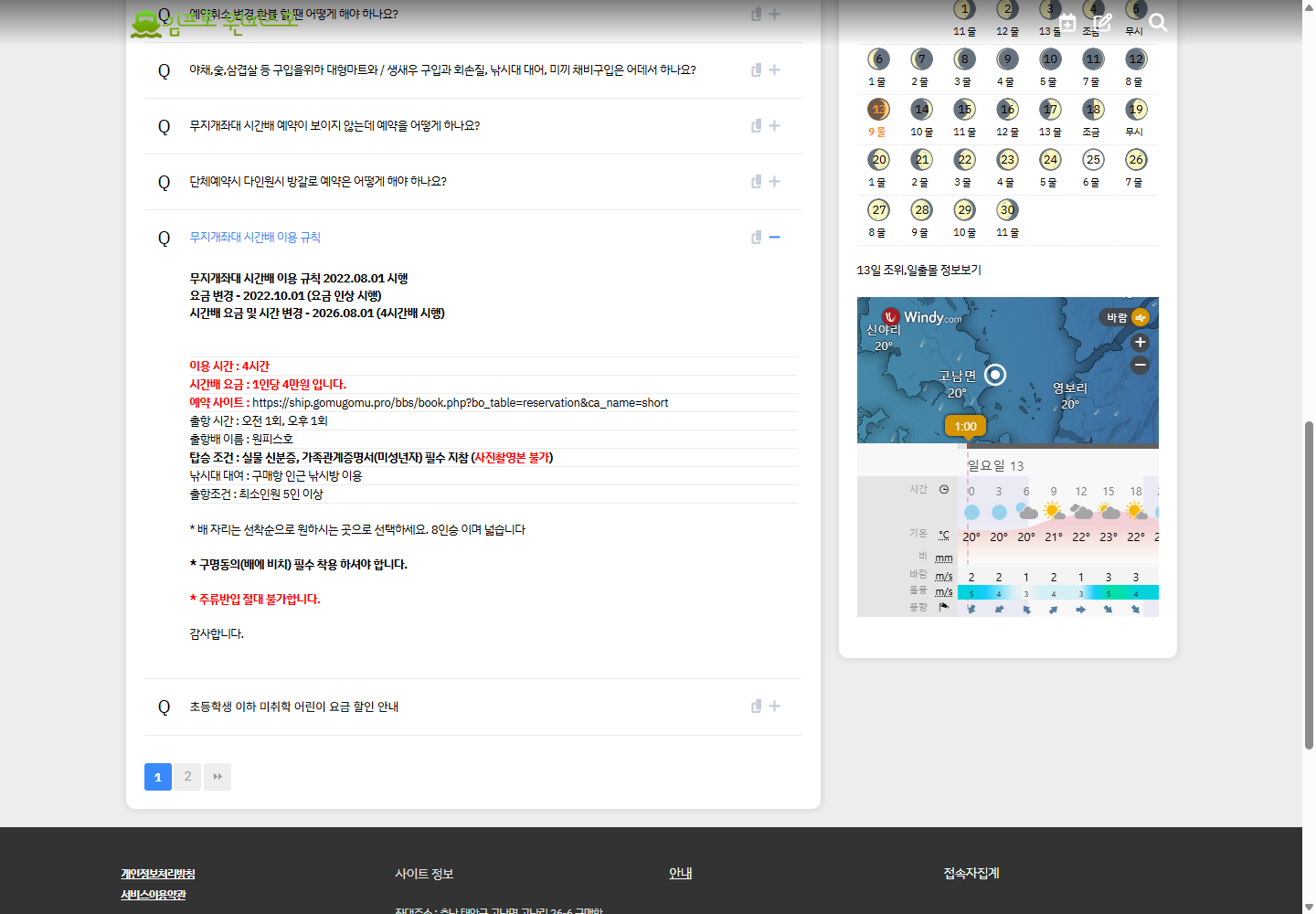Select moon phase icon for day 18

click(x=1093, y=110)
